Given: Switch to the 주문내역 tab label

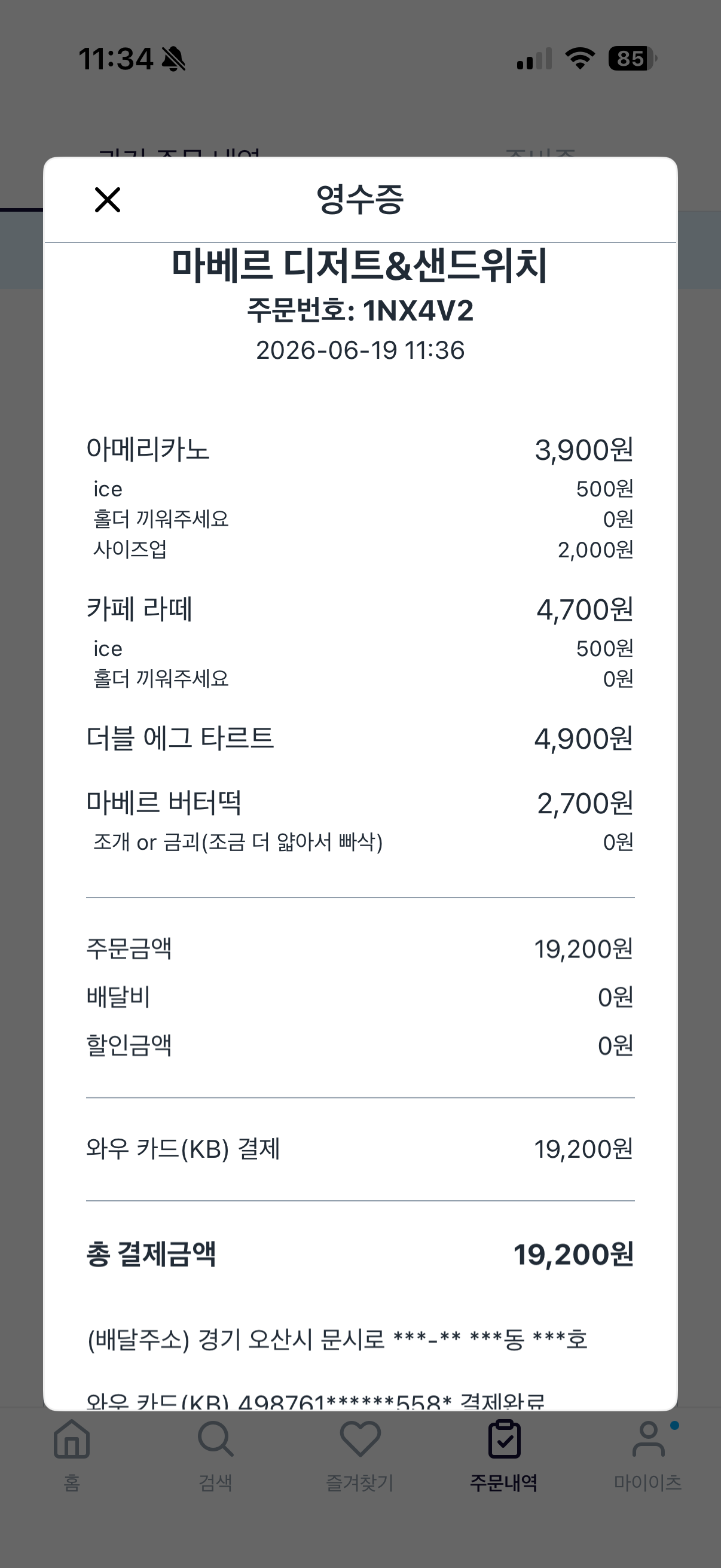Looking at the screenshot, I should (504, 1482).
